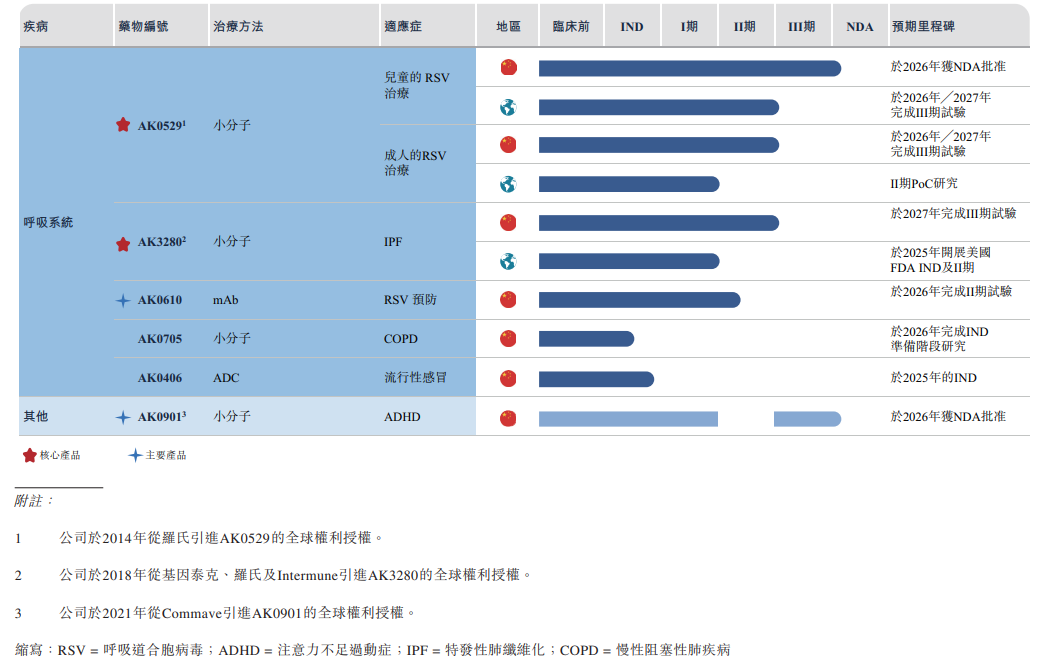Click the AK0705 COPD progress bar
The height and width of the screenshot is (659, 1039).
coord(586,339)
